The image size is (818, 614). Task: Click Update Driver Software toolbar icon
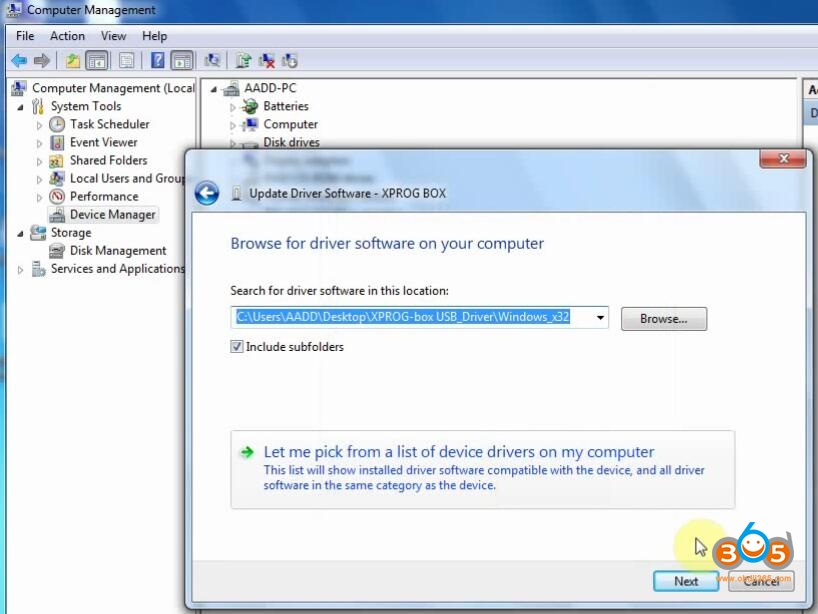[x=243, y=61]
